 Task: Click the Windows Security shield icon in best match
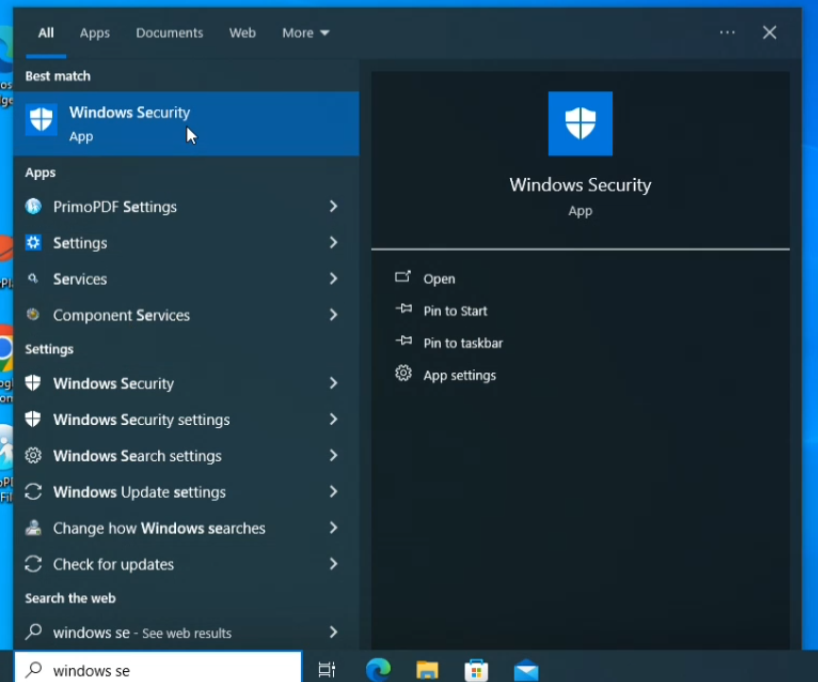41,119
